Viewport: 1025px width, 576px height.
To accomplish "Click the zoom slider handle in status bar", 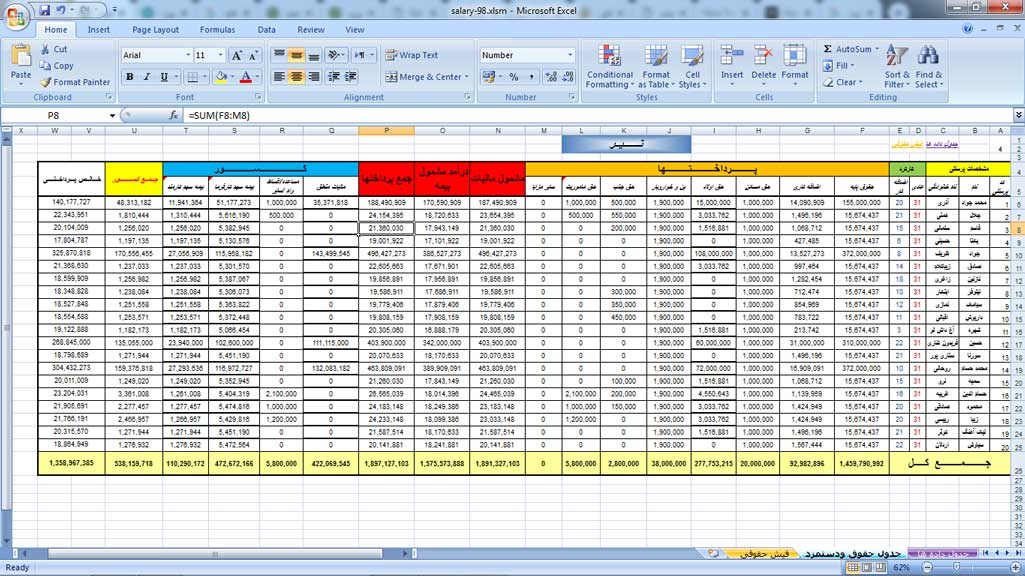I will coord(956,567).
